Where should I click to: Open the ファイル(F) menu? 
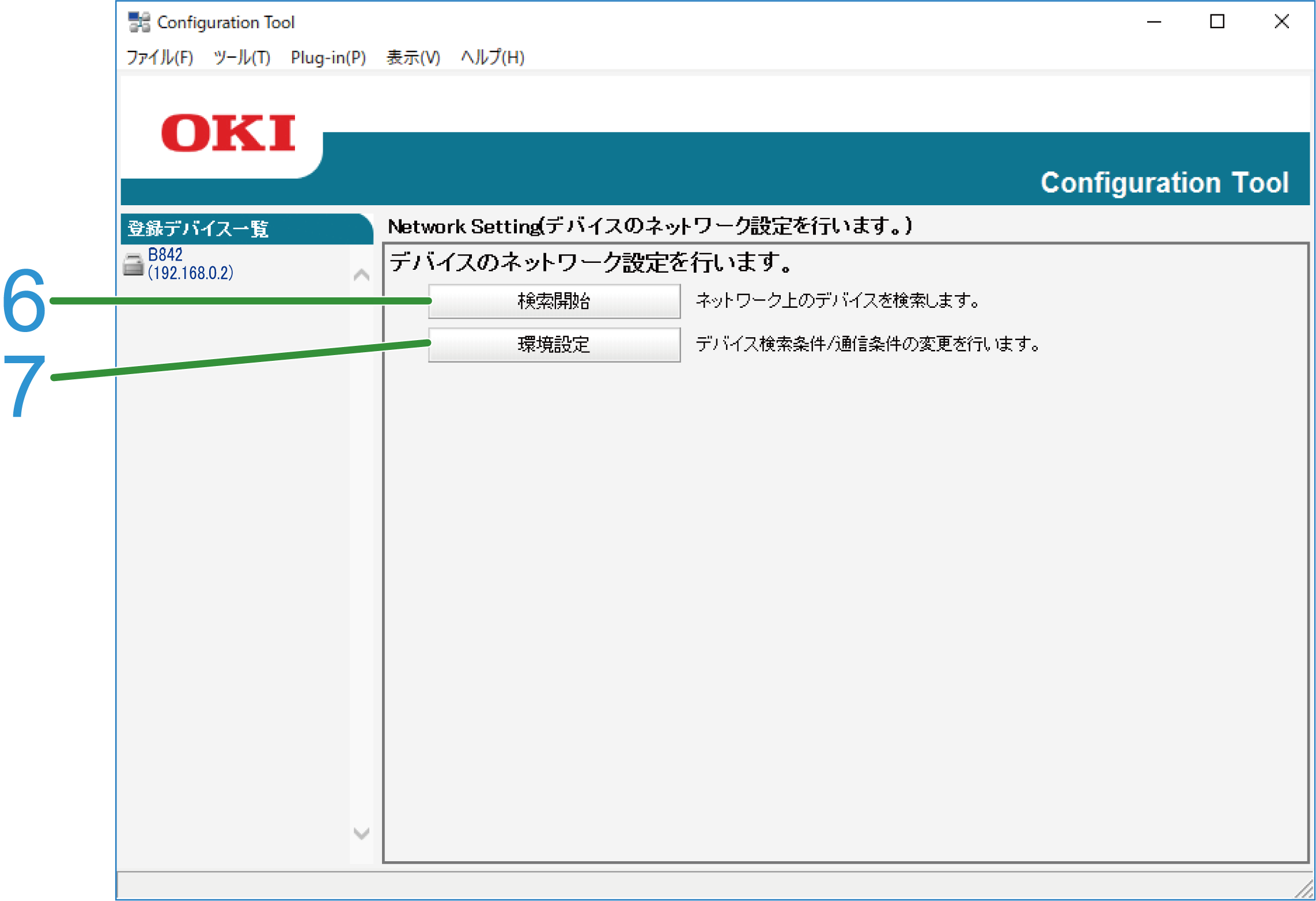[x=160, y=58]
